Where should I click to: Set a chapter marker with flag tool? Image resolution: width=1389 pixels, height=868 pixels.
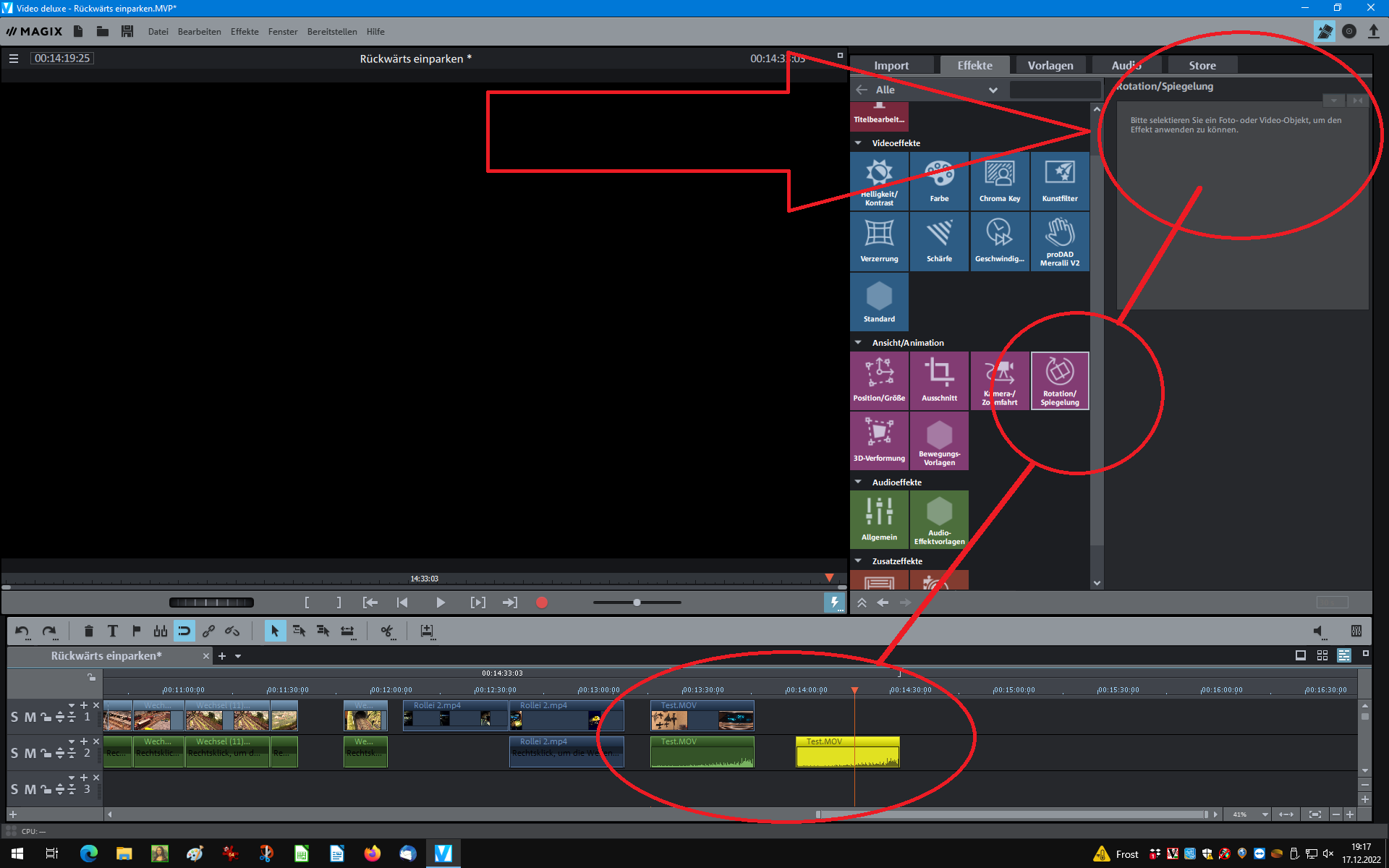(136, 631)
